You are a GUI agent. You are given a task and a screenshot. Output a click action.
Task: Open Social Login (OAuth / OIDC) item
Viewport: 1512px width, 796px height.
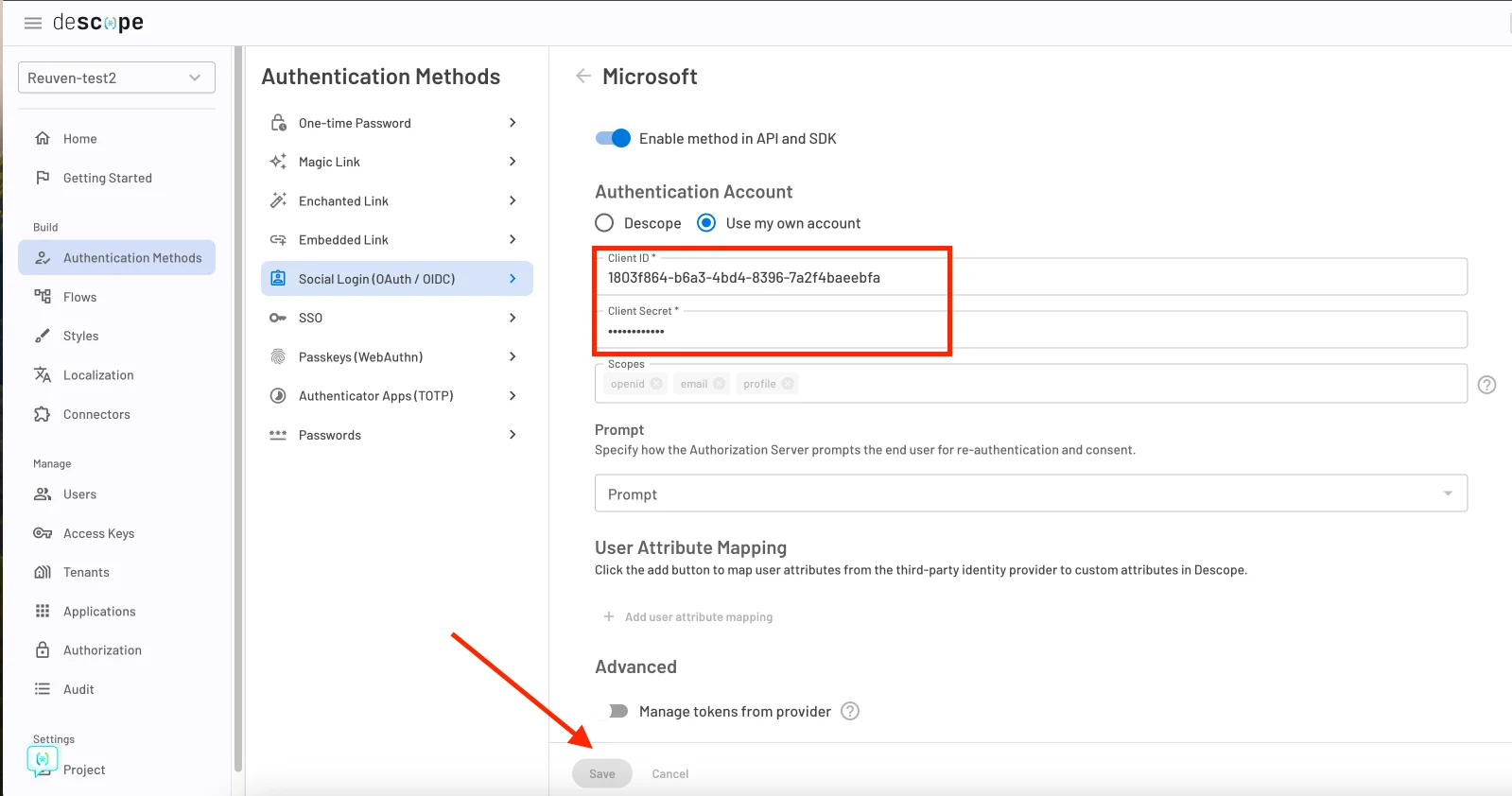point(397,279)
